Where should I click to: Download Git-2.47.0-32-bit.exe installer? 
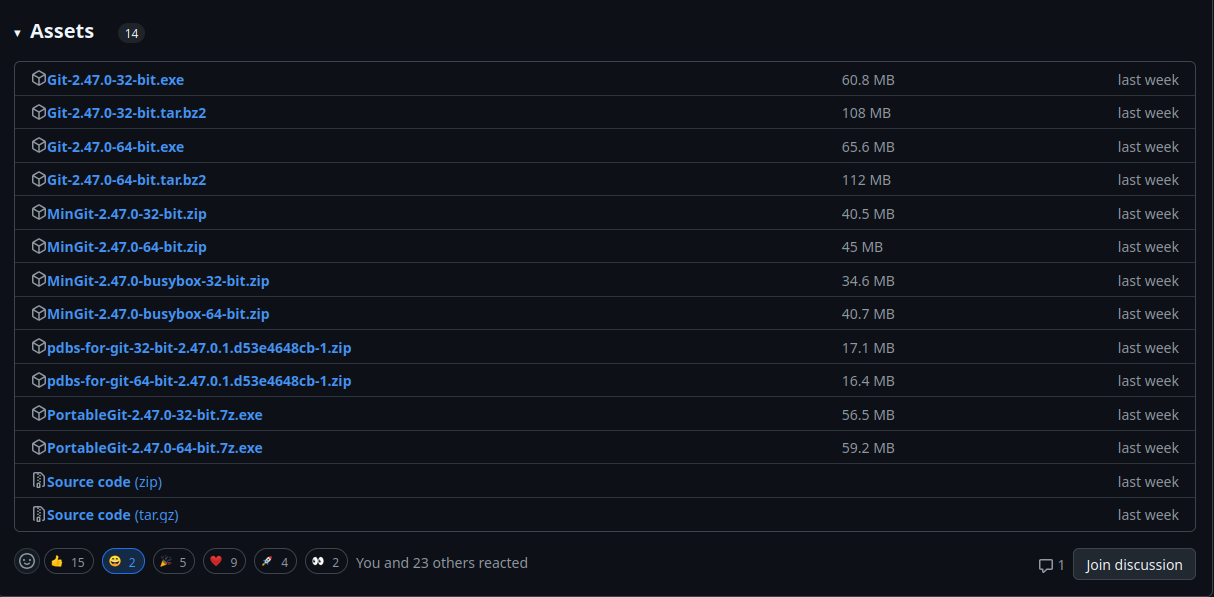pos(115,80)
